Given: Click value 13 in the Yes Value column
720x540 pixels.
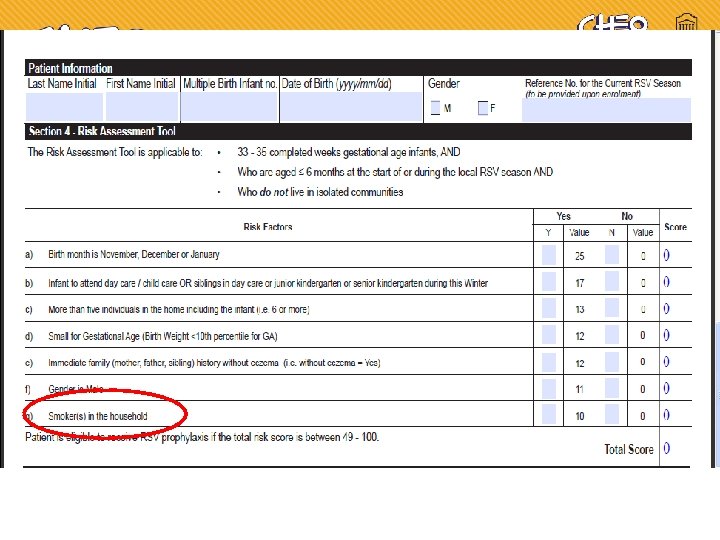Looking at the screenshot, I should click(579, 309).
